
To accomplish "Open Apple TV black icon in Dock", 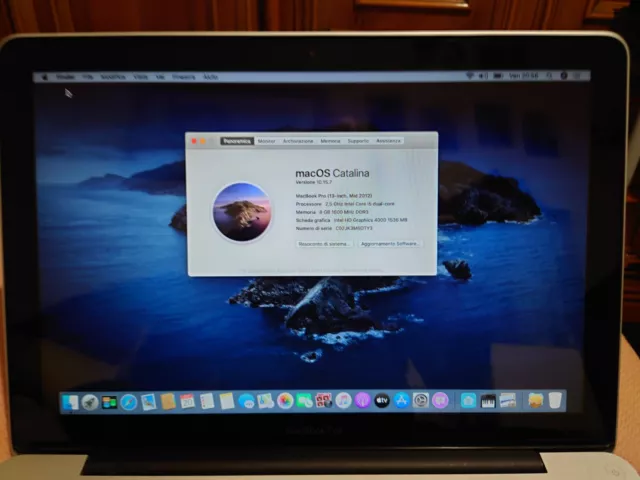I will (x=382, y=401).
